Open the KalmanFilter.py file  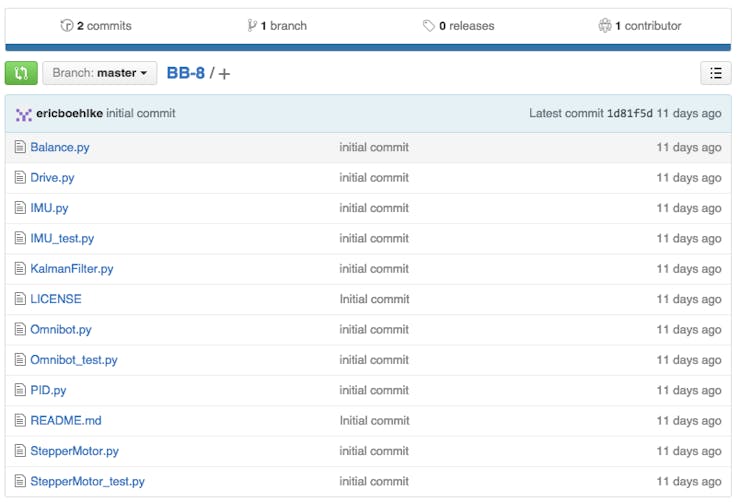click(x=72, y=268)
